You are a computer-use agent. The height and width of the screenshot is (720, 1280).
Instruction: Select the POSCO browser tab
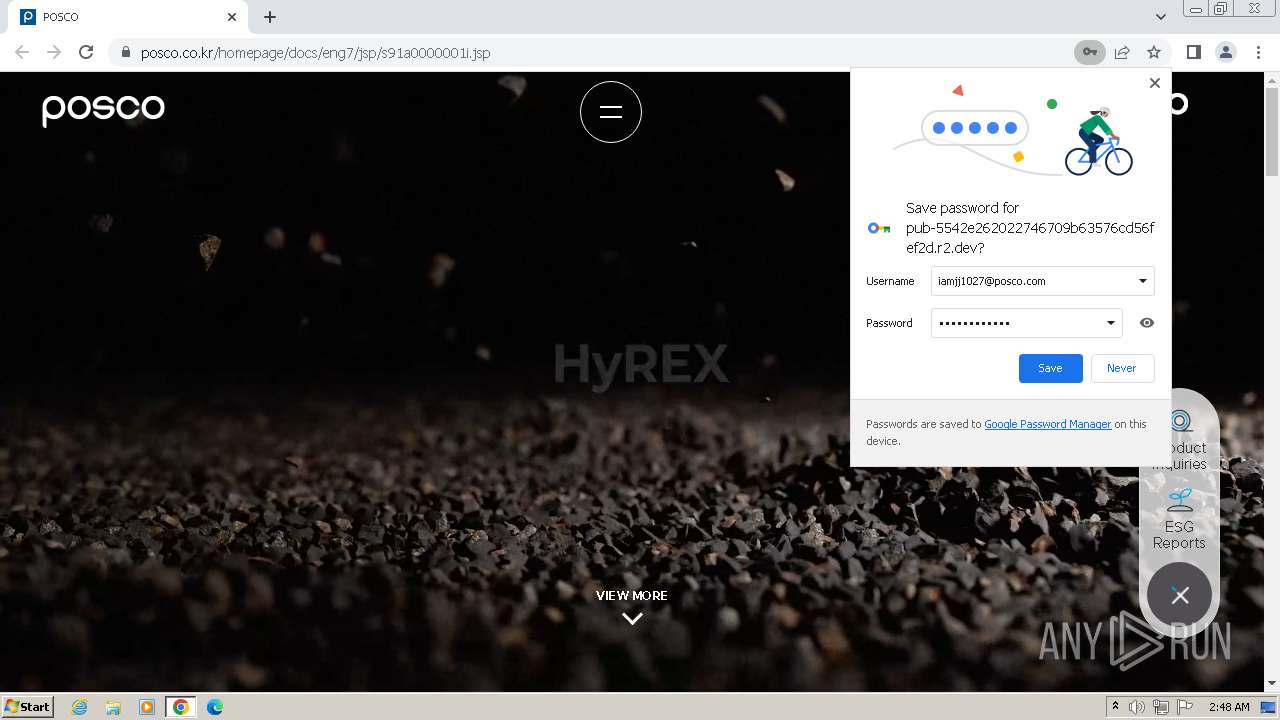tap(128, 17)
